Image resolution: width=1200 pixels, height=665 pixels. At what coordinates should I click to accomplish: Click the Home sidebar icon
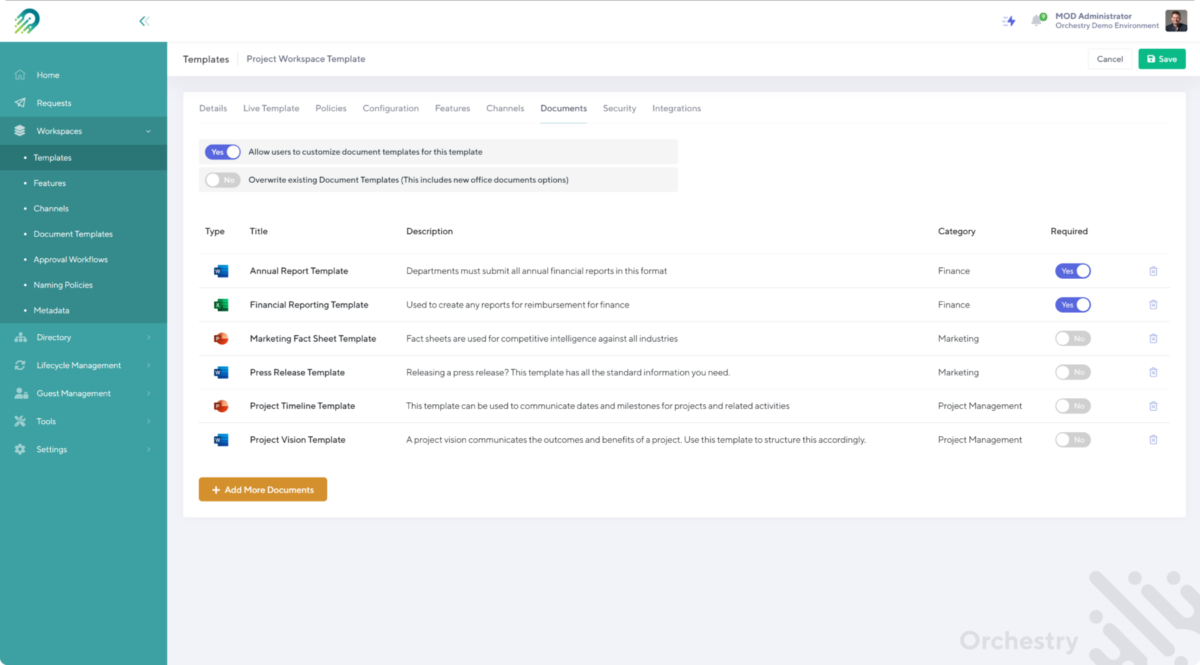tap(20, 75)
